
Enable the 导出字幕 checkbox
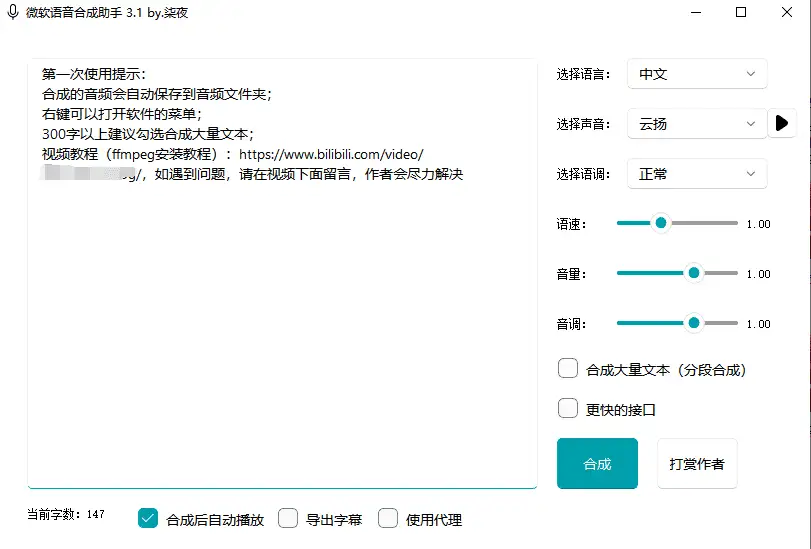click(x=288, y=518)
